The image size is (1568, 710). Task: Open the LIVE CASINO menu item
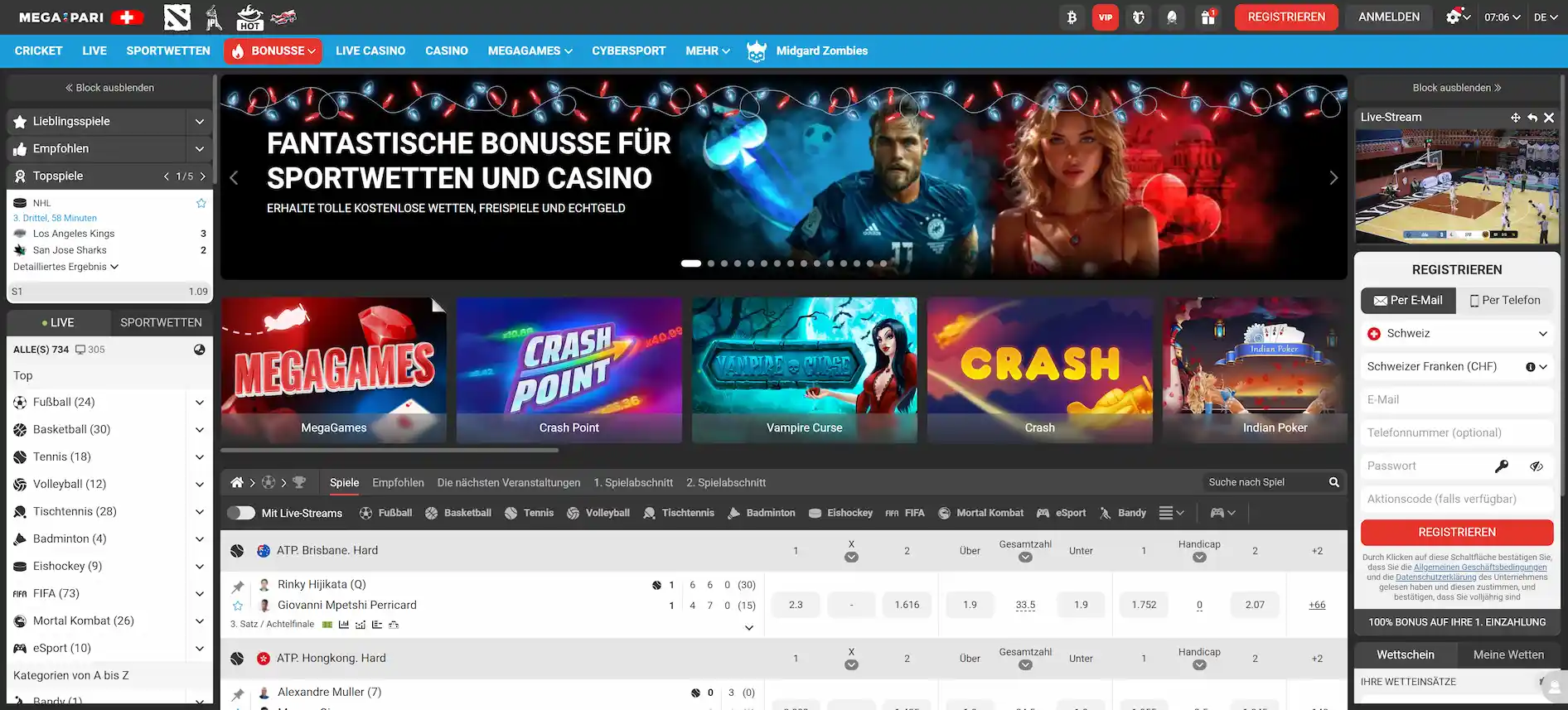tap(370, 51)
